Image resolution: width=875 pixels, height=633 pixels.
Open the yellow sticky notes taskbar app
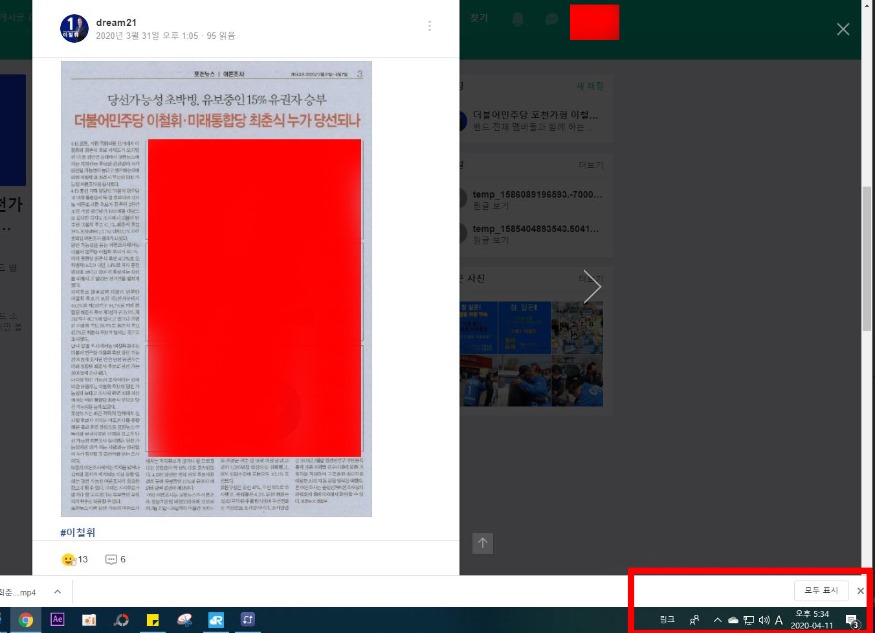(x=152, y=620)
